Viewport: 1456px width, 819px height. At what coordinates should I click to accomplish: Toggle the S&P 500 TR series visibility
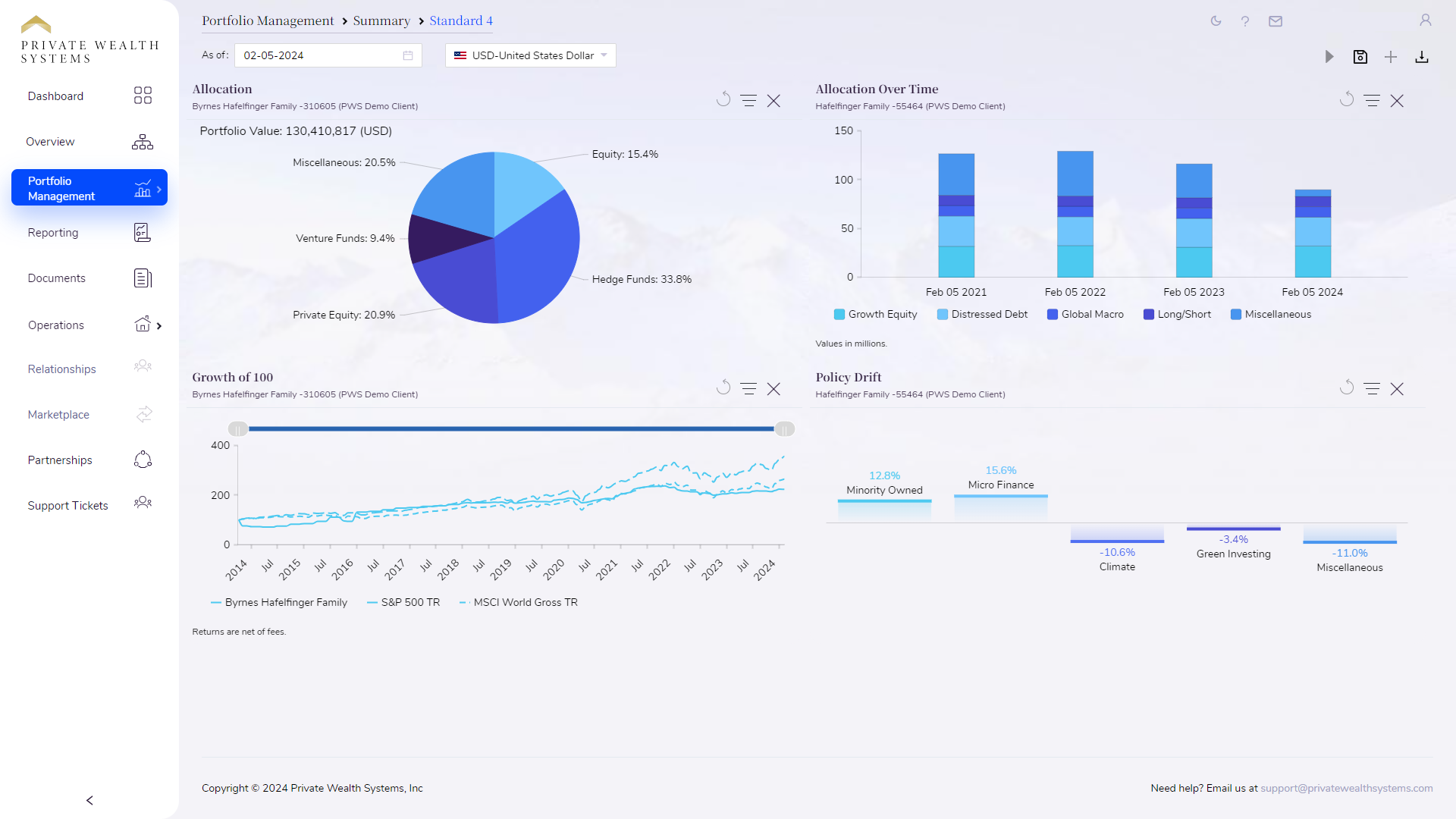[409, 602]
